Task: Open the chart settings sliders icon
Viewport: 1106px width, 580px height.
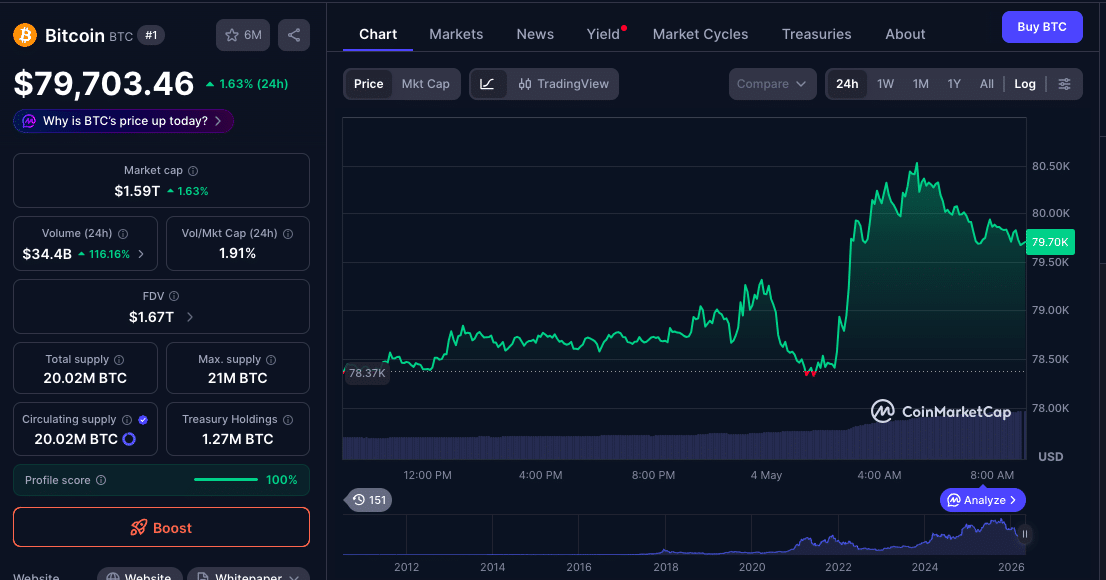Action: [1064, 84]
